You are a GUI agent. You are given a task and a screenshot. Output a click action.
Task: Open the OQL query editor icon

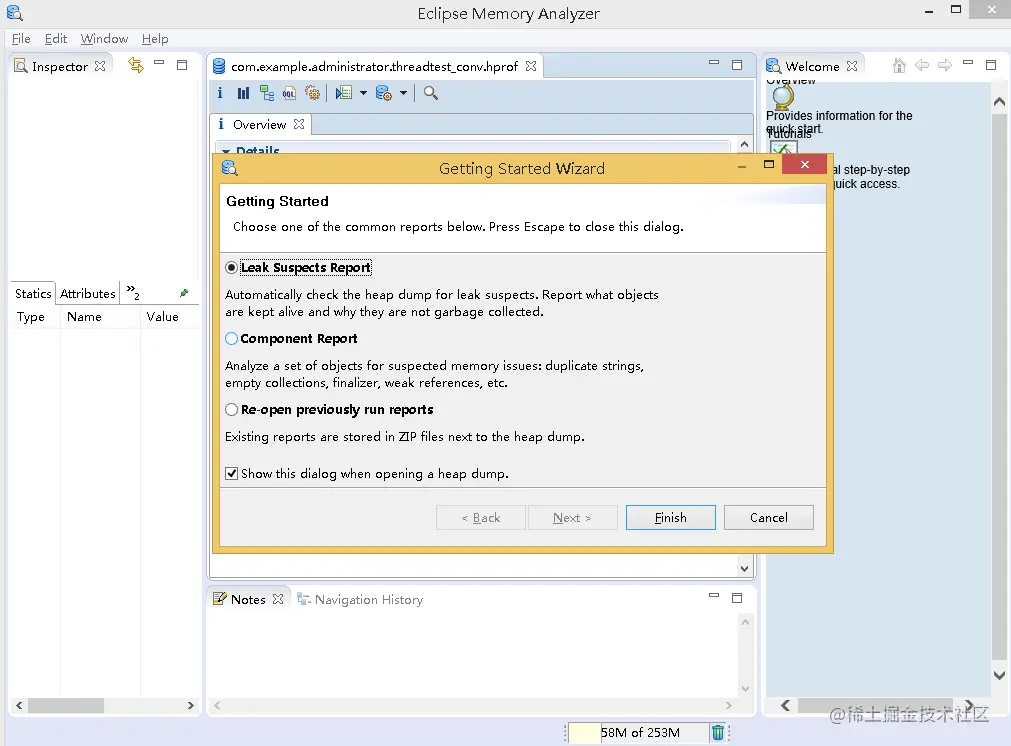point(290,93)
